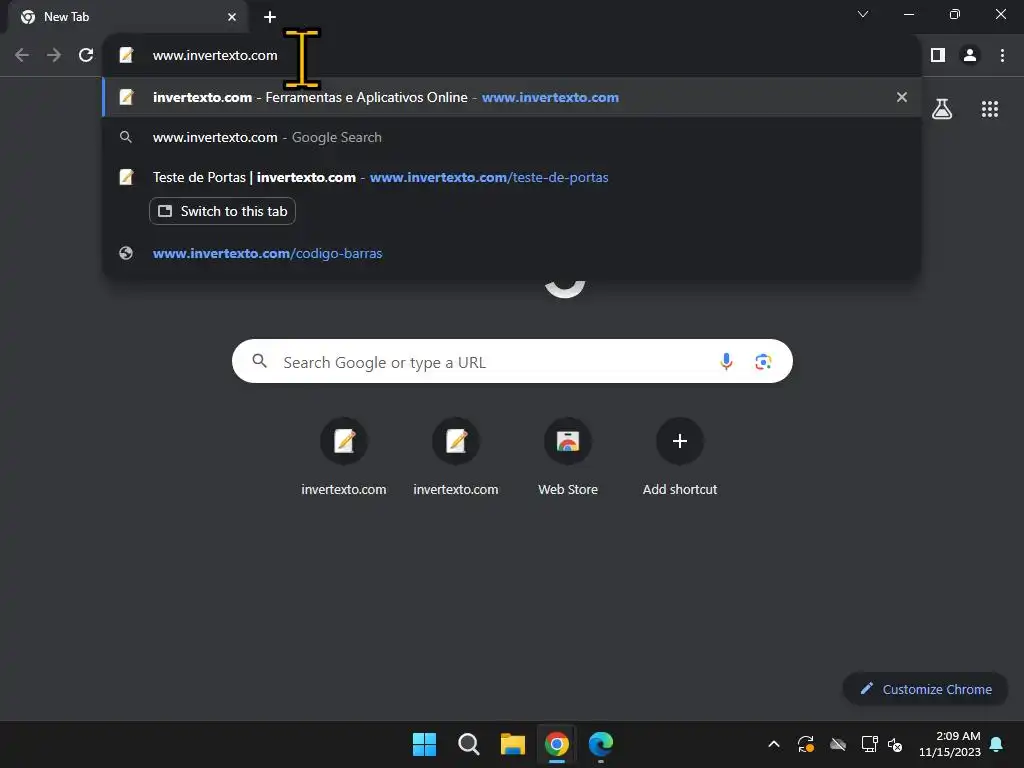Open Chrome's three-dot menu
The image size is (1024, 768).
1002,56
